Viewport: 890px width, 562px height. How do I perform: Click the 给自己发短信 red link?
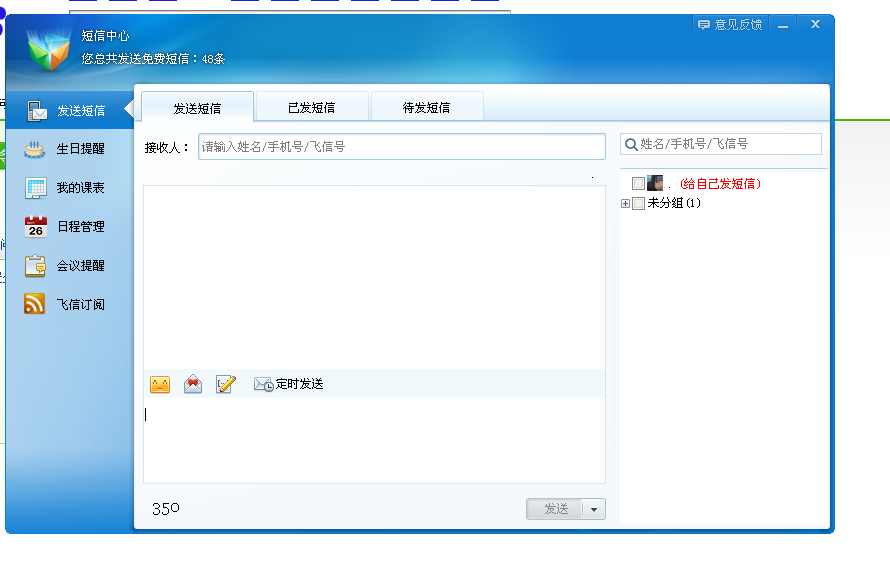pyautogui.click(x=720, y=183)
